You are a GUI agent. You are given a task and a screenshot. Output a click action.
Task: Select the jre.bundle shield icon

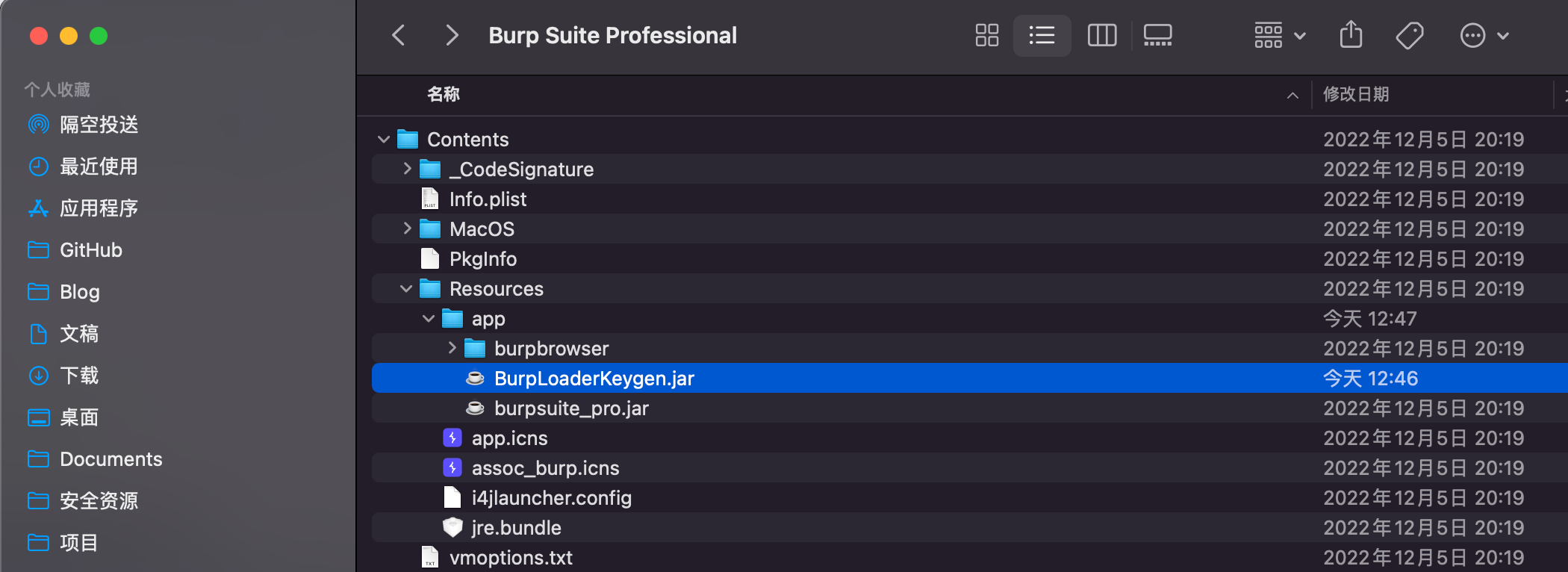tap(452, 528)
